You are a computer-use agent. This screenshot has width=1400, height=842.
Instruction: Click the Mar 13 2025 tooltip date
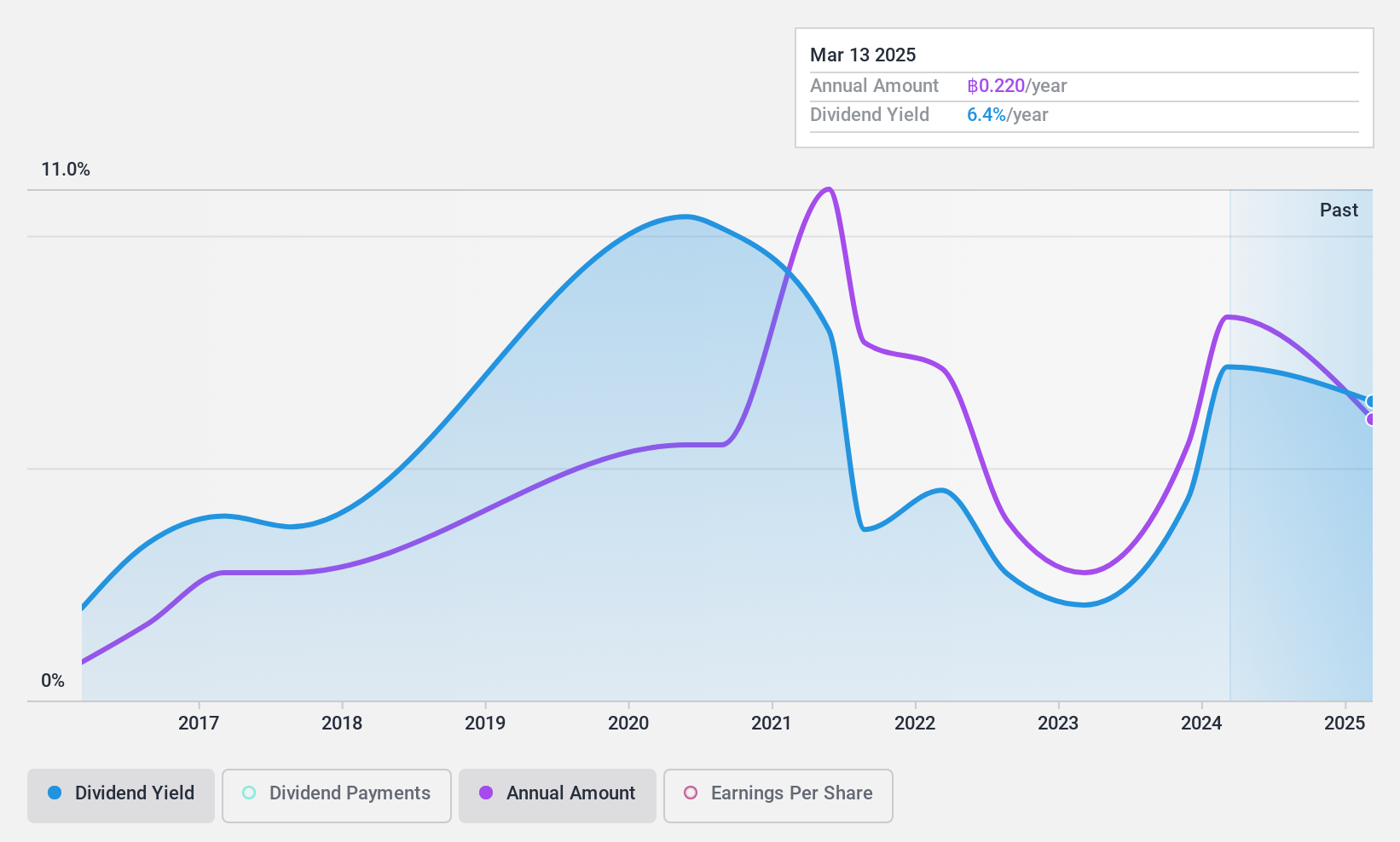point(863,55)
